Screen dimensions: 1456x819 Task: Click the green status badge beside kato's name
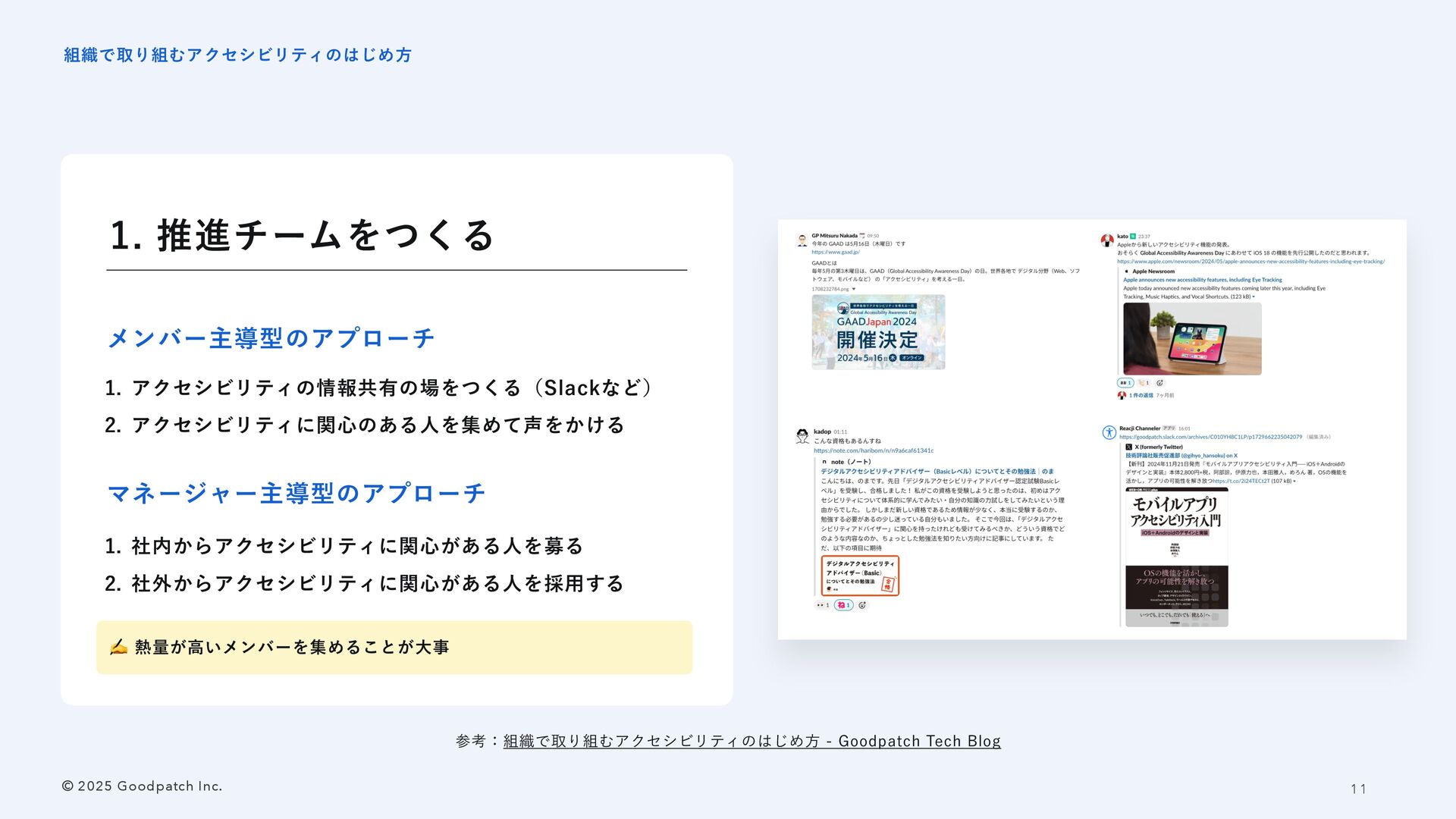pos(1133,237)
